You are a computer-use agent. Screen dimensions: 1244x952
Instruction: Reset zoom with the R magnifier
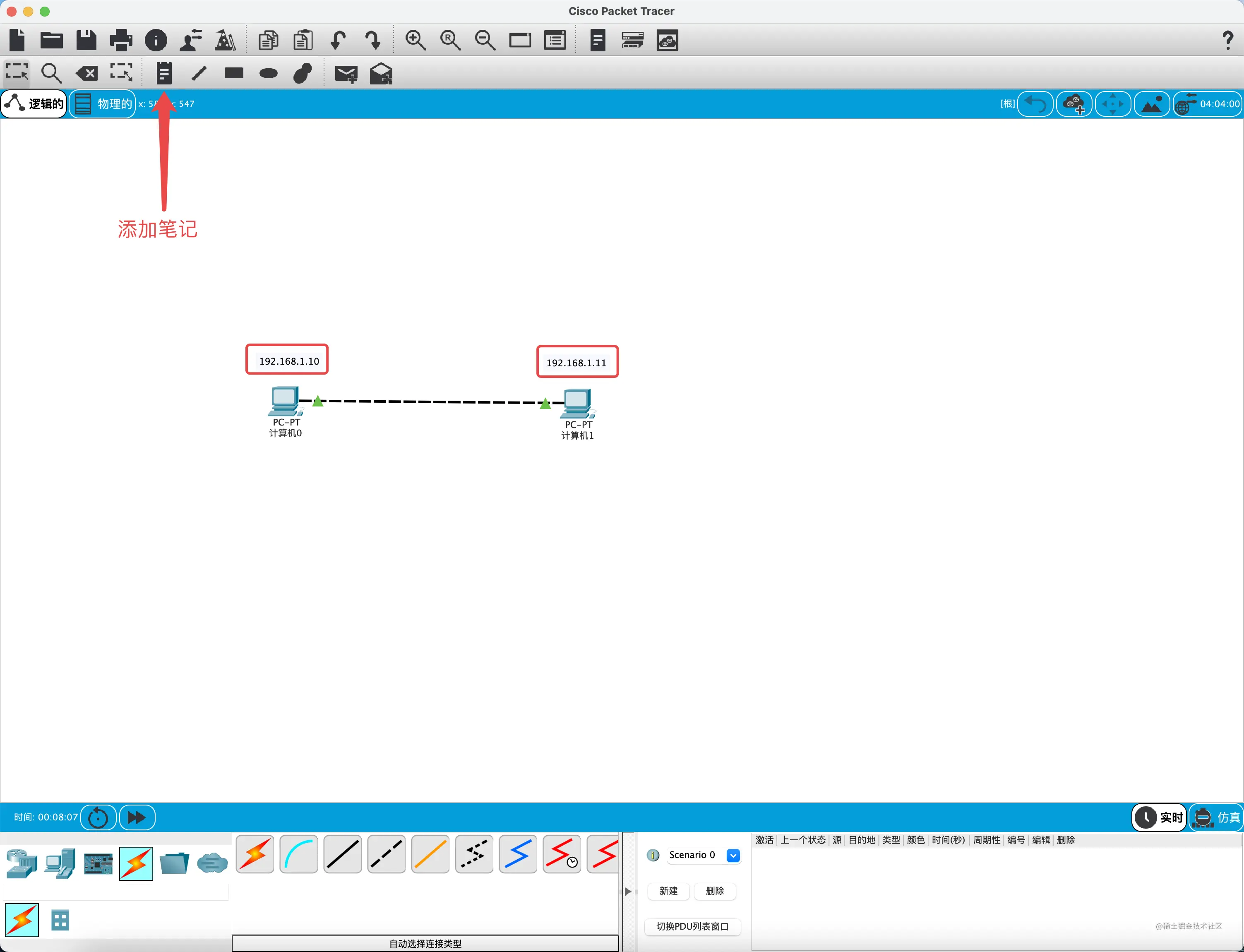[450, 40]
